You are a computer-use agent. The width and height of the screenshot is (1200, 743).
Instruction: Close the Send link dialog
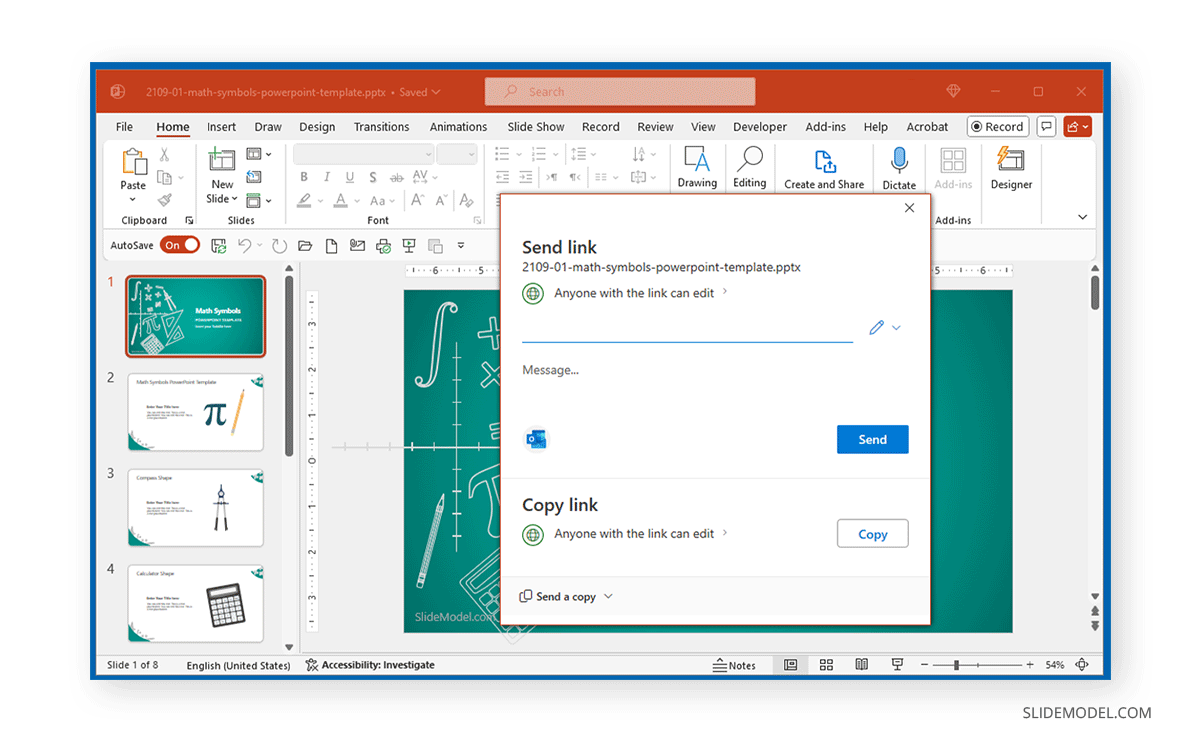(x=909, y=208)
